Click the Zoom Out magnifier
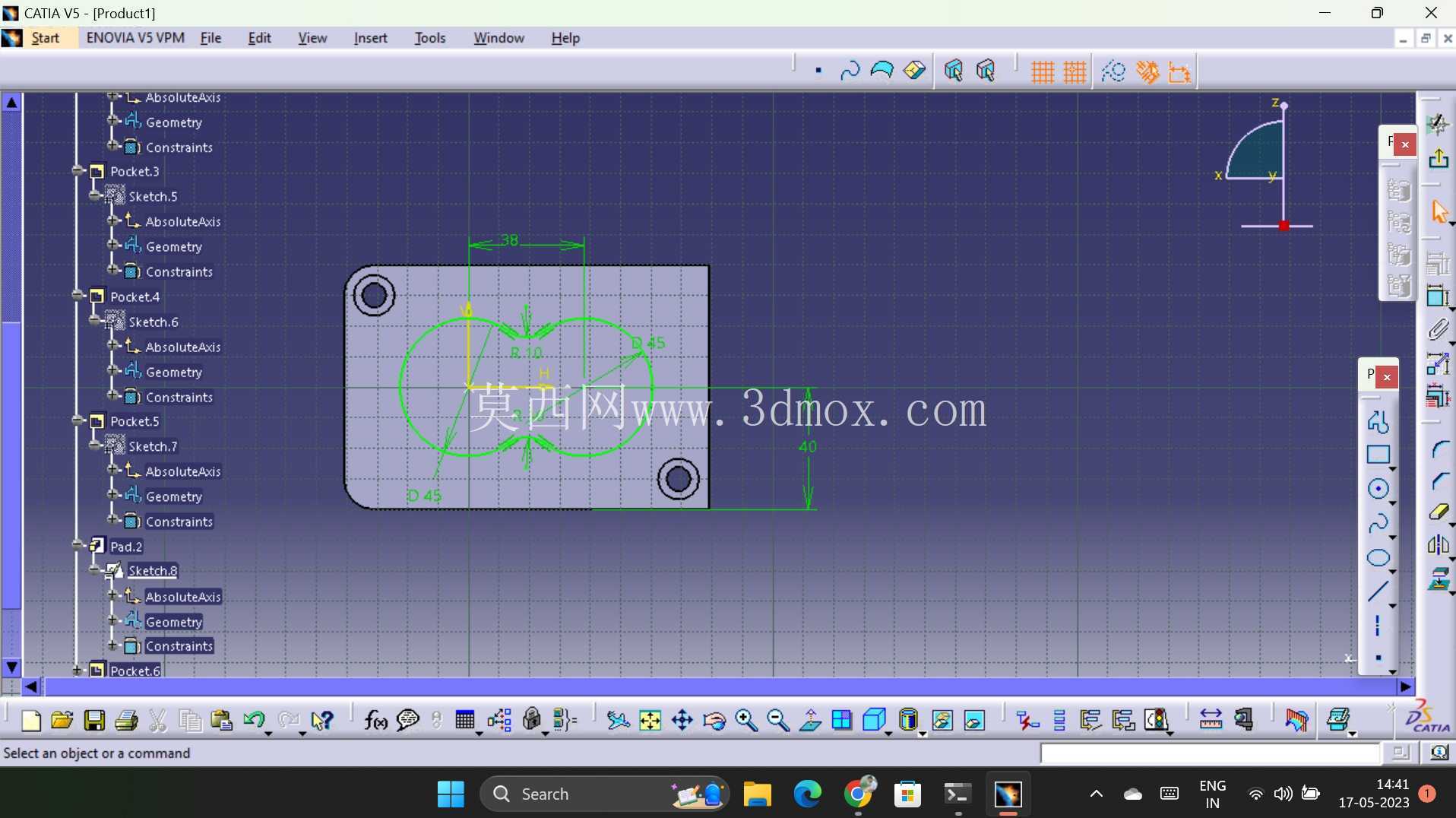The height and width of the screenshot is (818, 1456). [778, 720]
